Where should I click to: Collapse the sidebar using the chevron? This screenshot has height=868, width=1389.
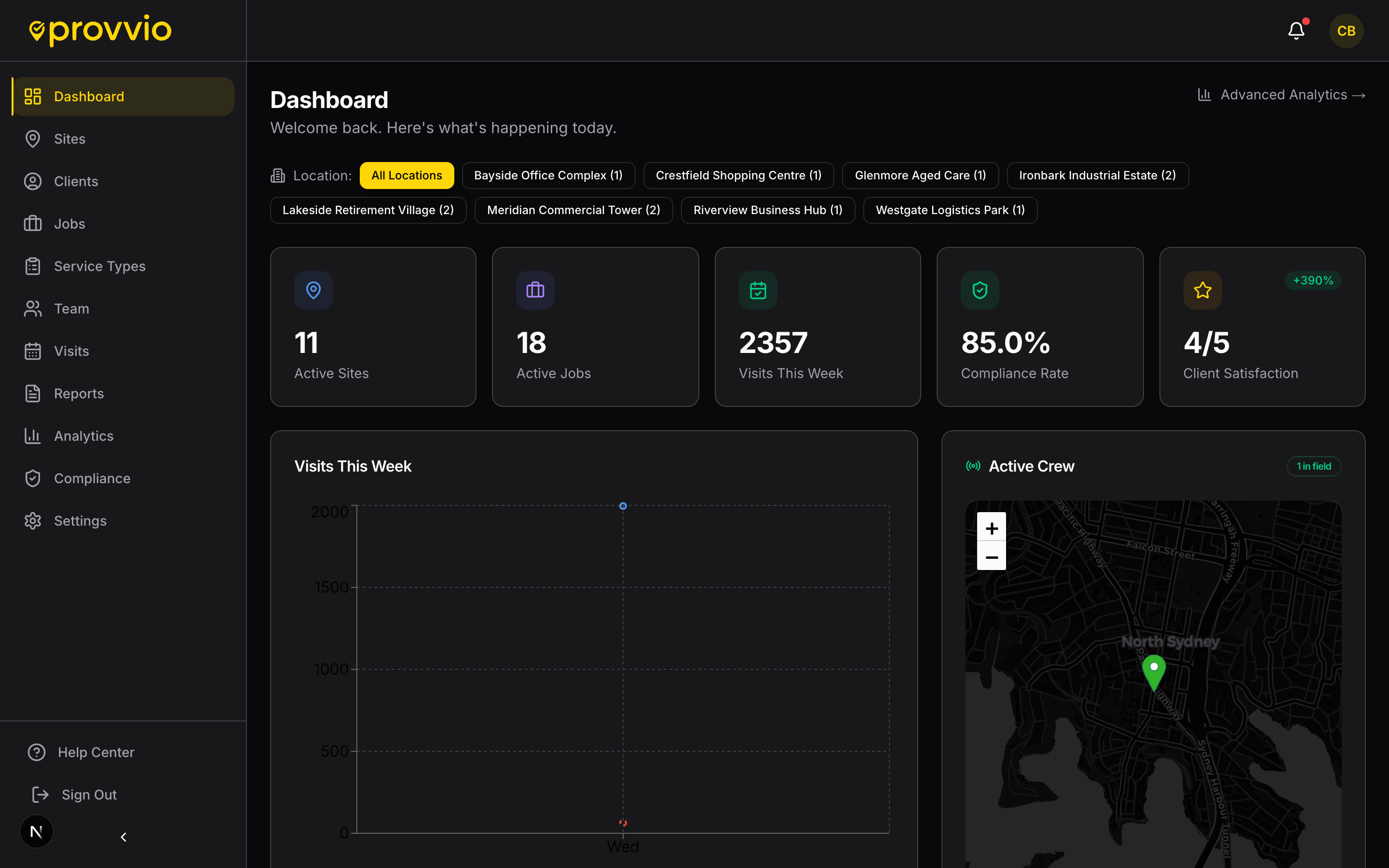[123, 837]
